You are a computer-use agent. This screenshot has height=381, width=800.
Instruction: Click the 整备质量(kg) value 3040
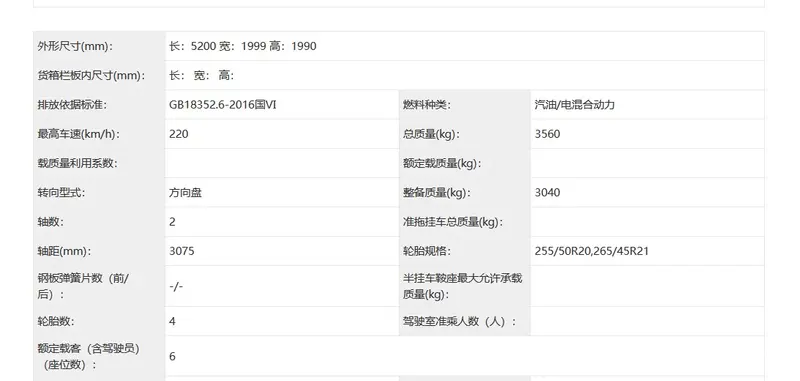point(547,193)
